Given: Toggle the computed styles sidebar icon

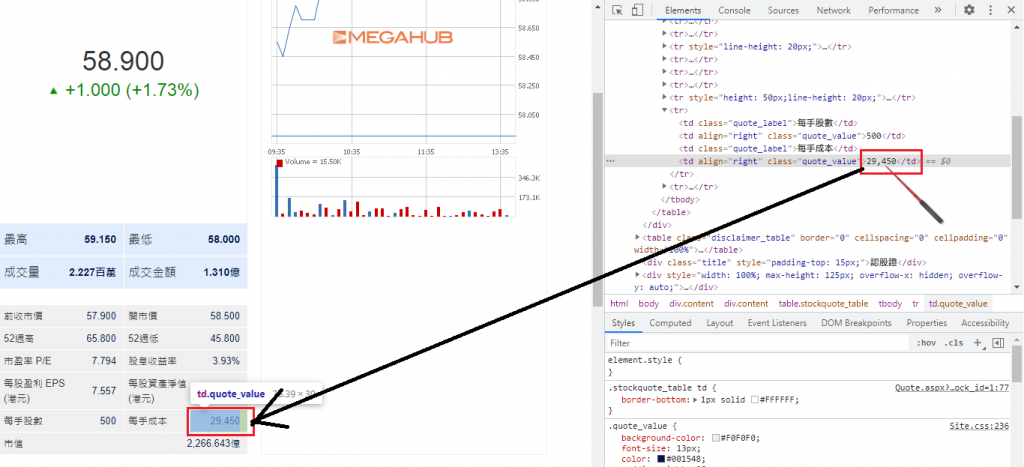Looking at the screenshot, I should [998, 343].
